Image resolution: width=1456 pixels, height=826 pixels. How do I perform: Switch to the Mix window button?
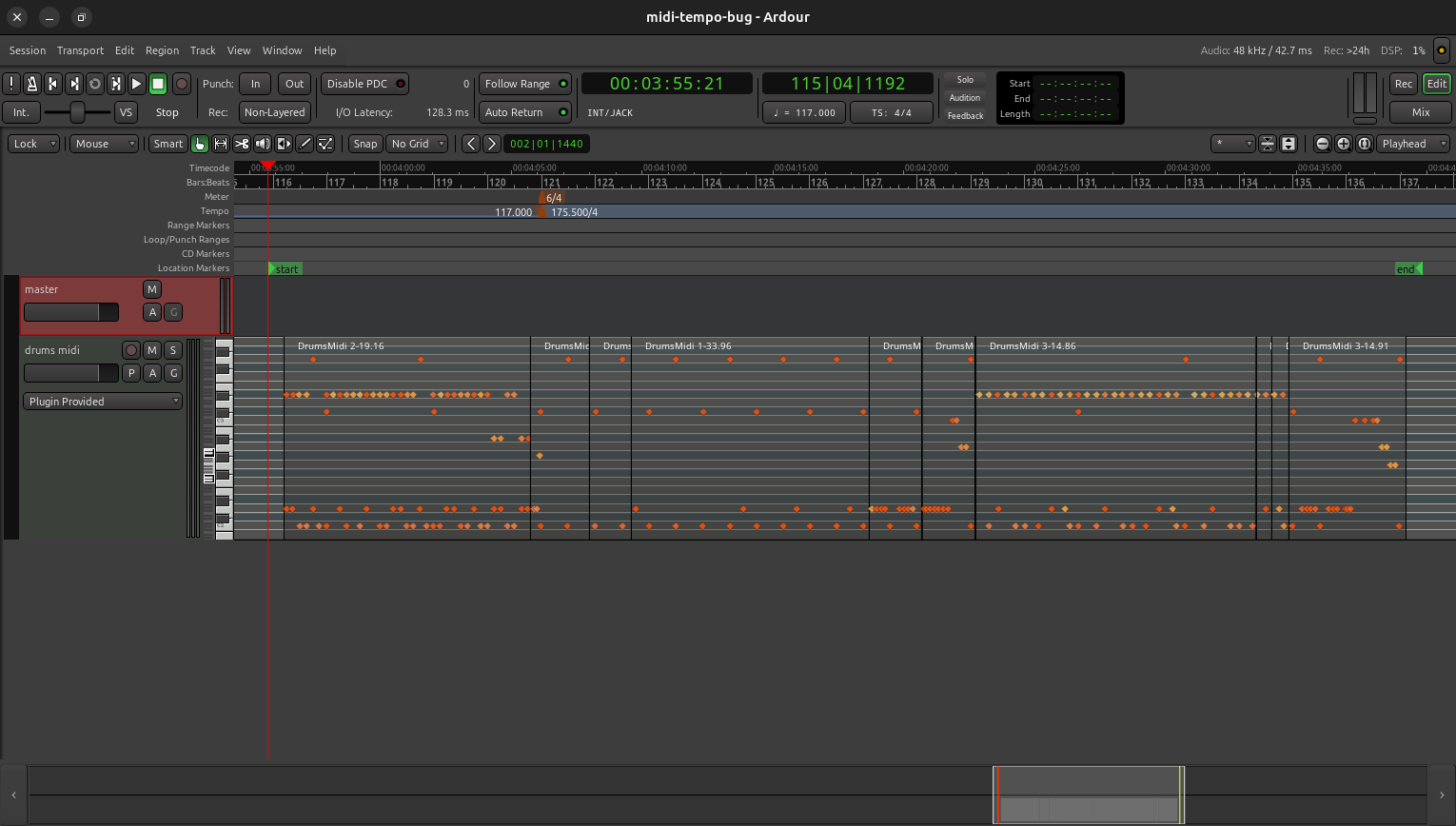point(1420,112)
